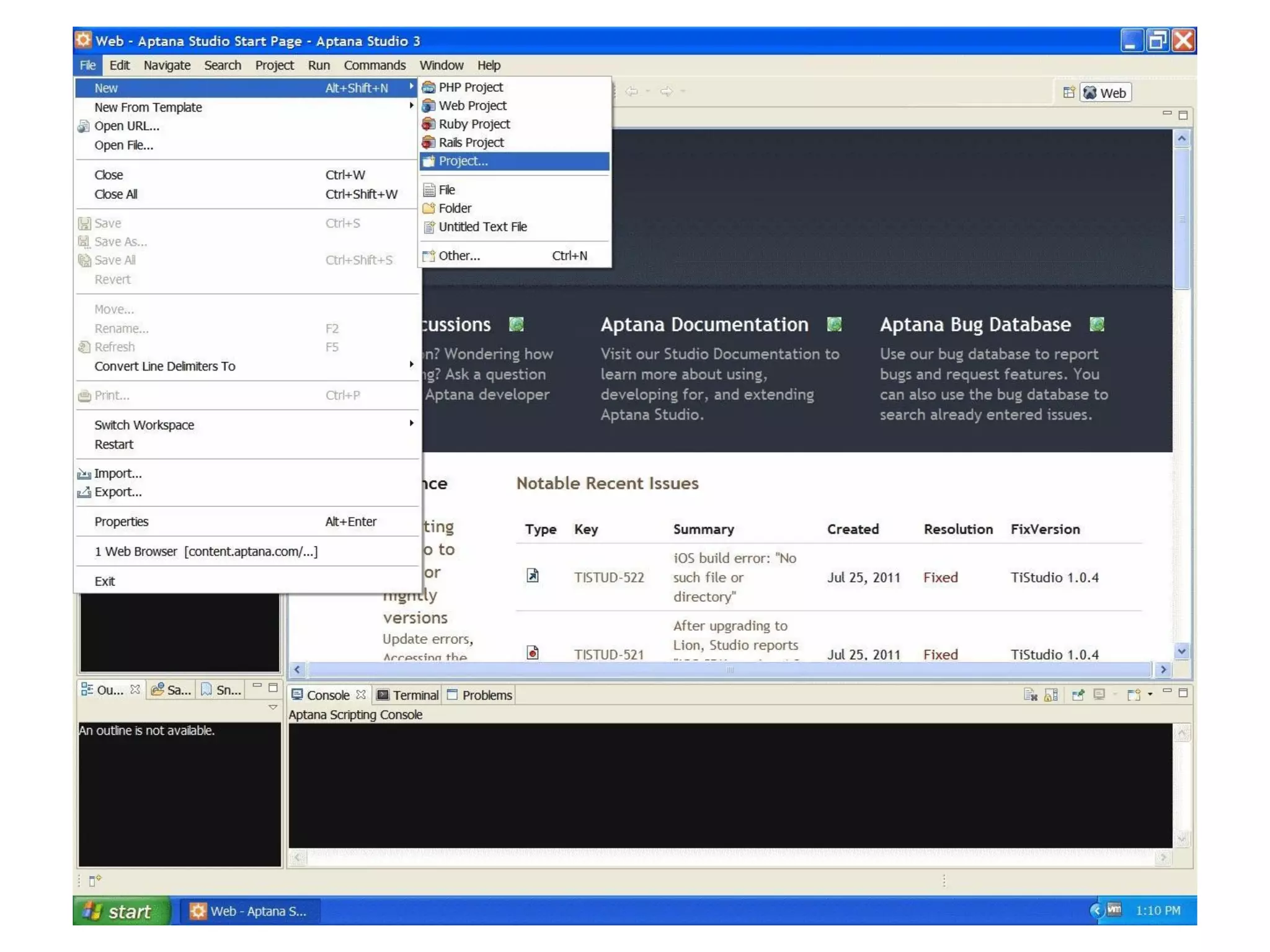The width and height of the screenshot is (1270, 952).
Task: Click the highlighted Project... entry
Action: click(514, 161)
